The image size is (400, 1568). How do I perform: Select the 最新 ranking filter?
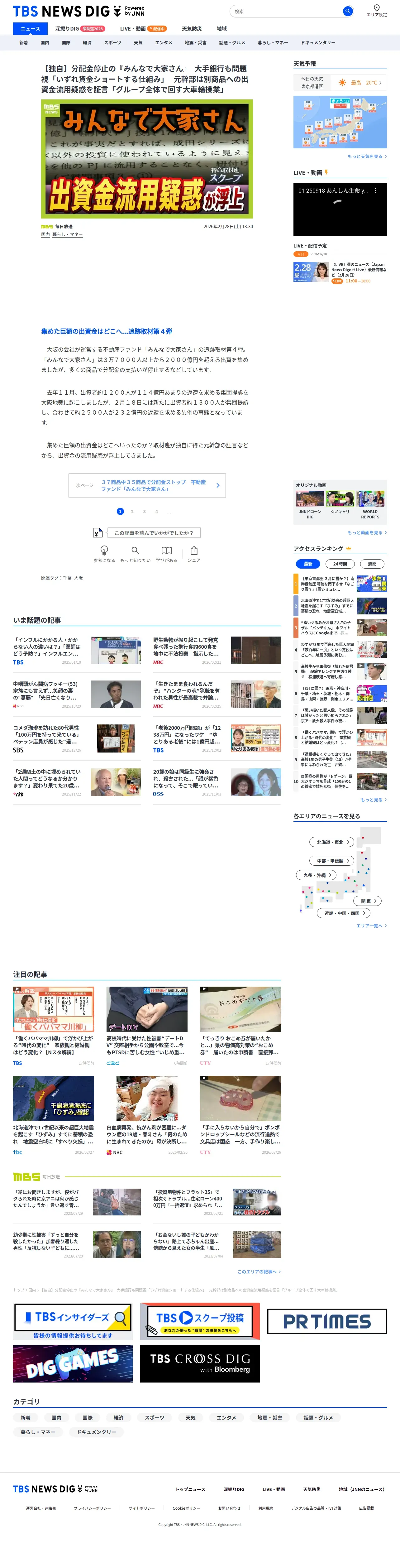tap(308, 564)
